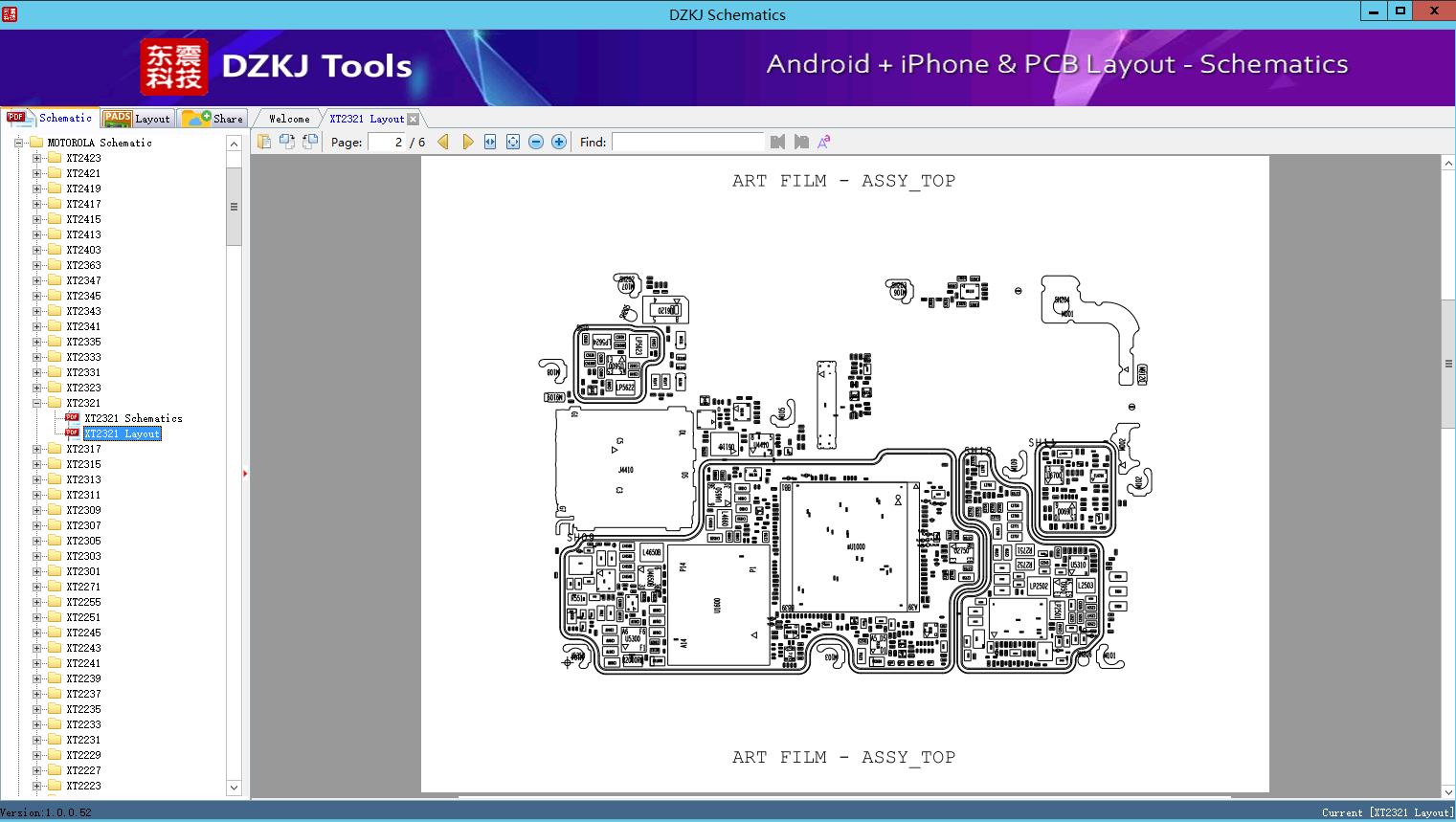This screenshot has height=822, width=1456.
Task: Select the XT2271 folder
Action: click(83, 587)
